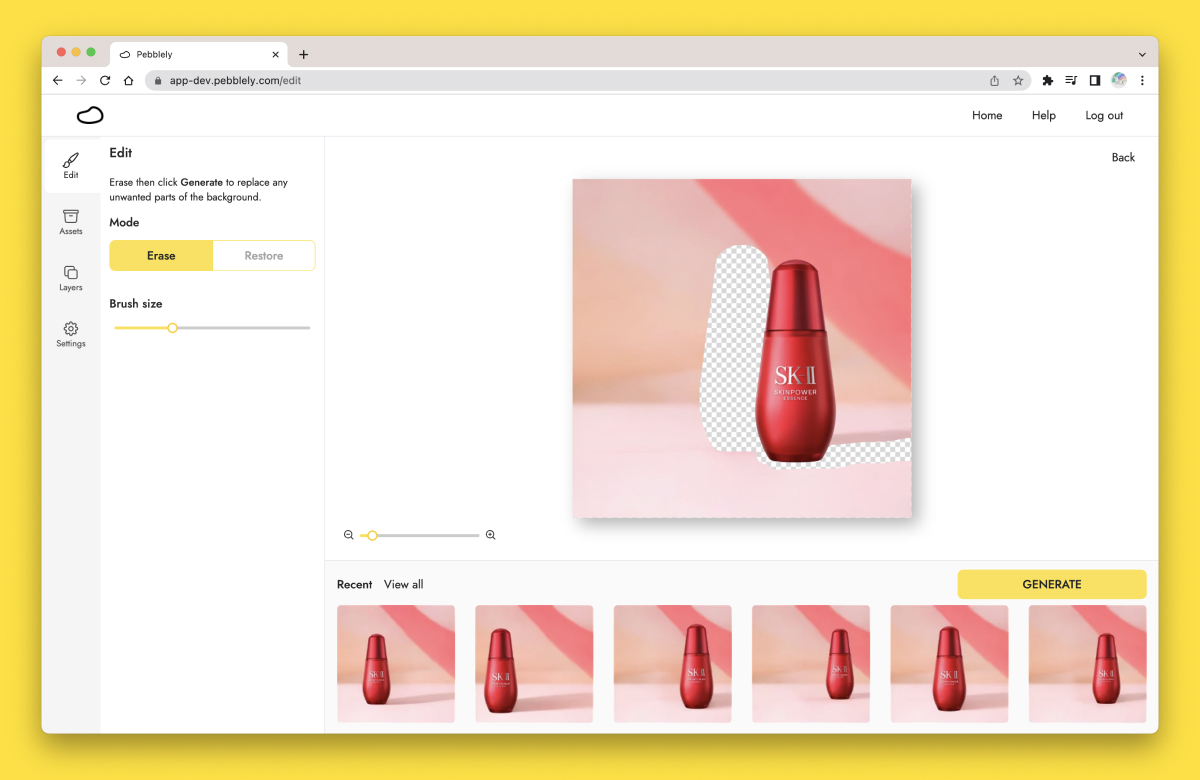
Task: Expand the tab search chevron
Action: pos(1142,54)
